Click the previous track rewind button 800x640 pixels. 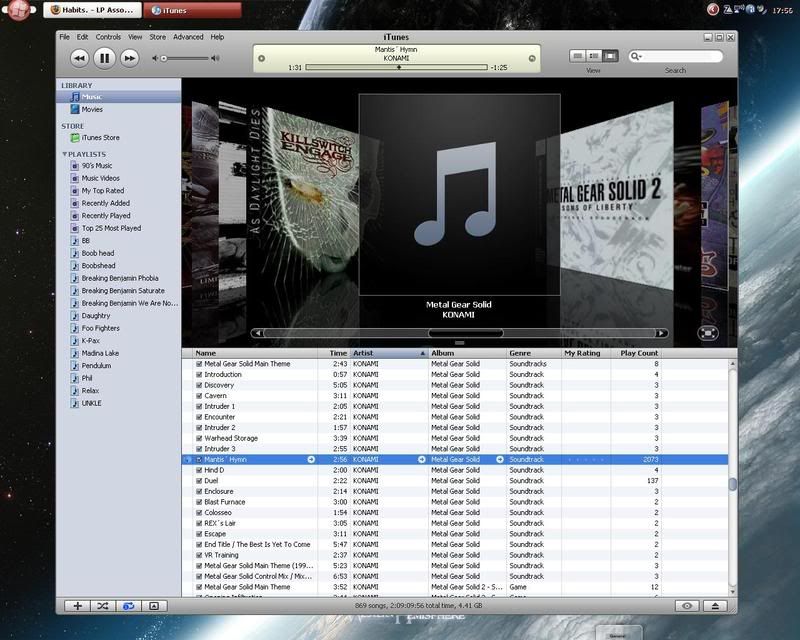79,58
